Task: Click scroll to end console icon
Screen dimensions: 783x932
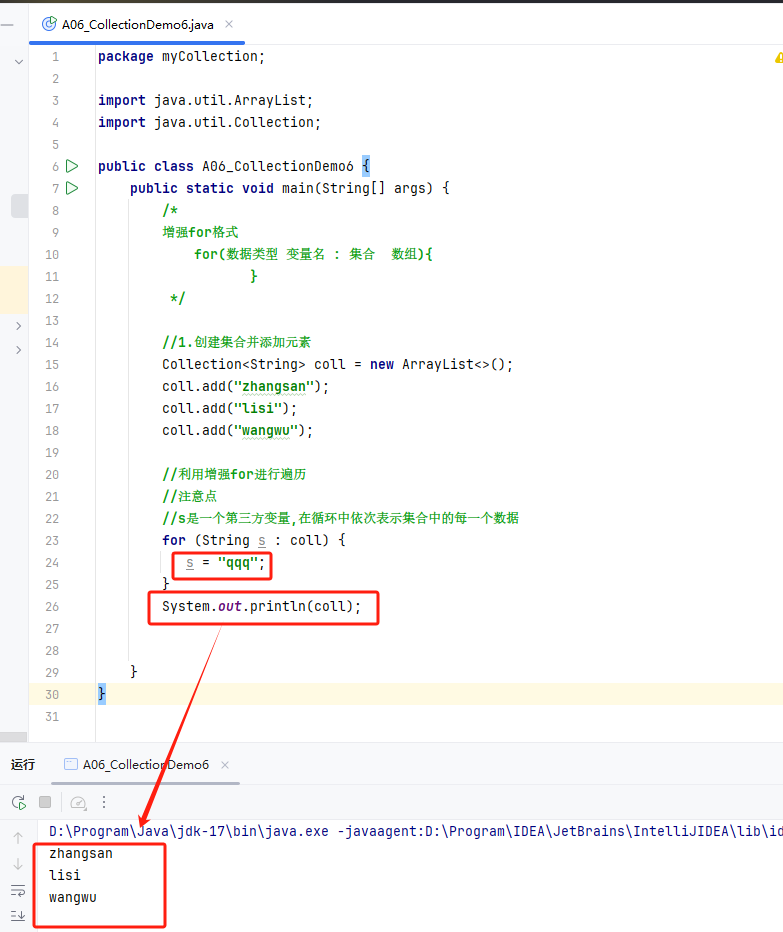Action: coord(18,915)
